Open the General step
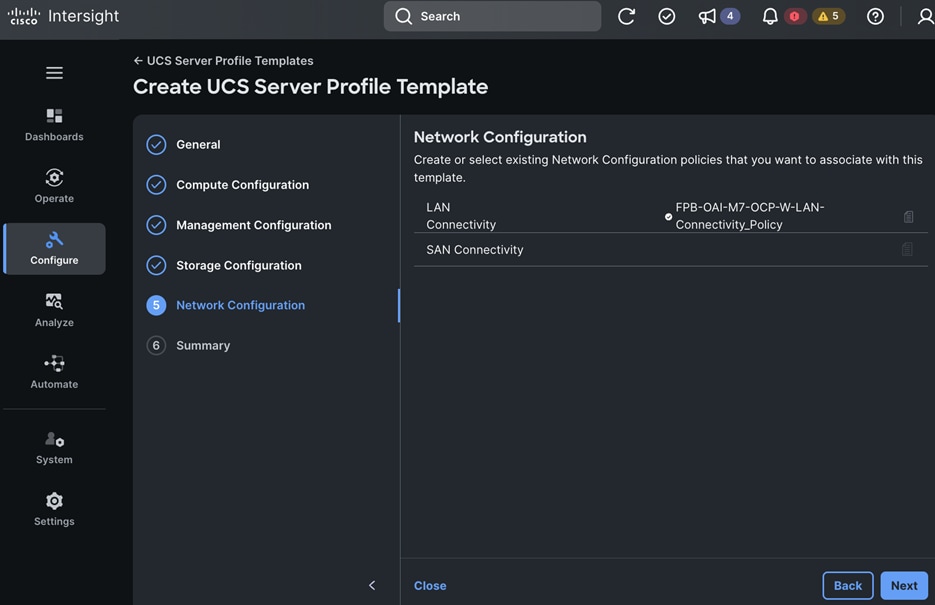935x605 pixels. tap(198, 145)
